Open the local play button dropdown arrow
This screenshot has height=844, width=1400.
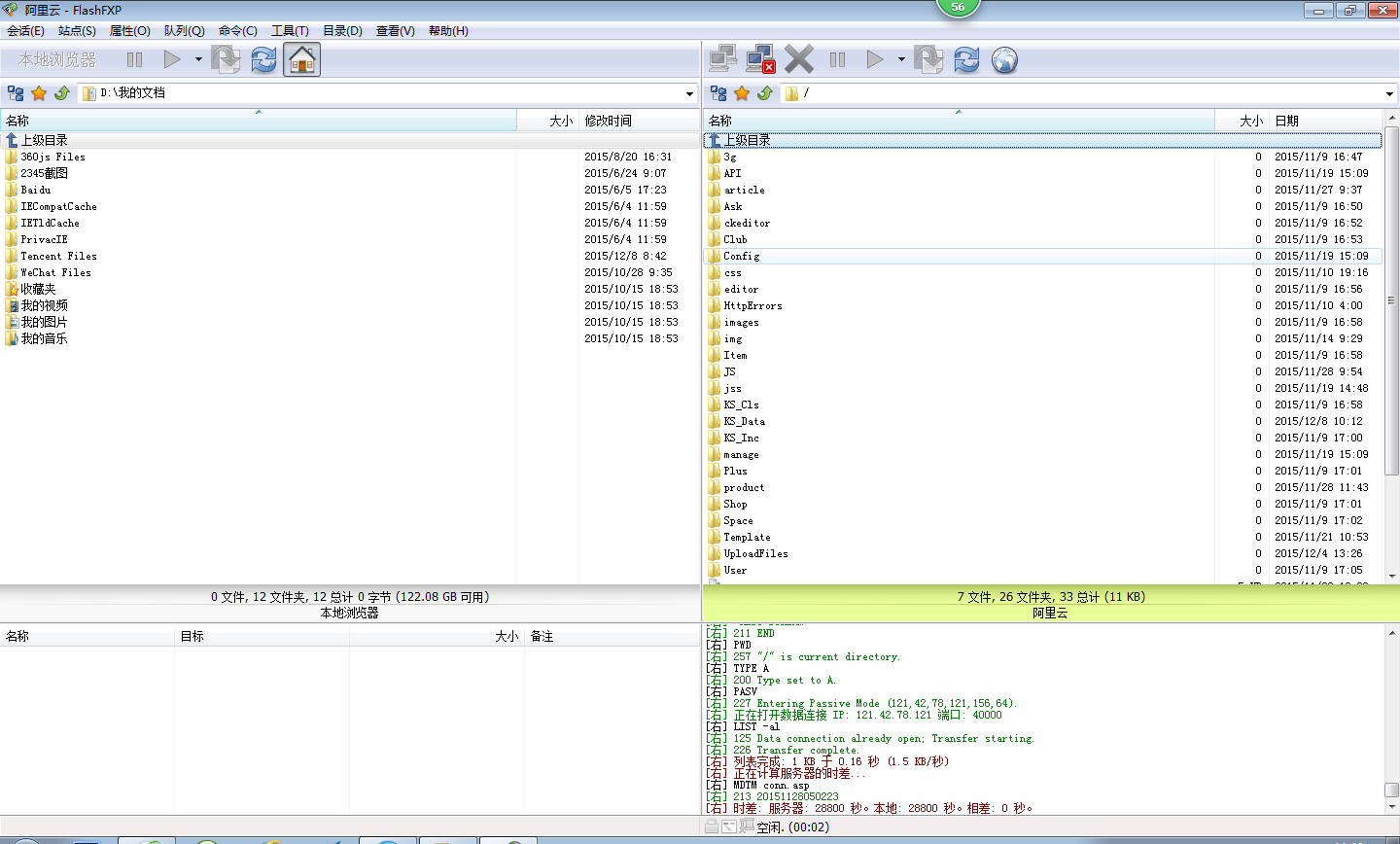click(x=198, y=60)
